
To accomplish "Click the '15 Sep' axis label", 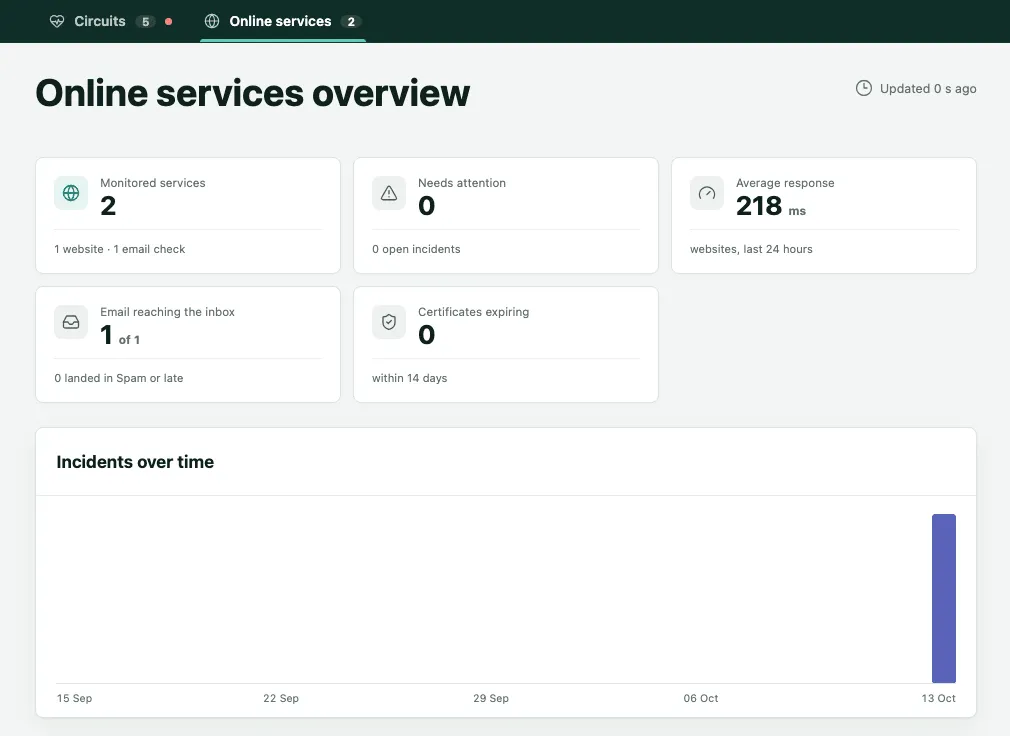I will [x=74, y=698].
